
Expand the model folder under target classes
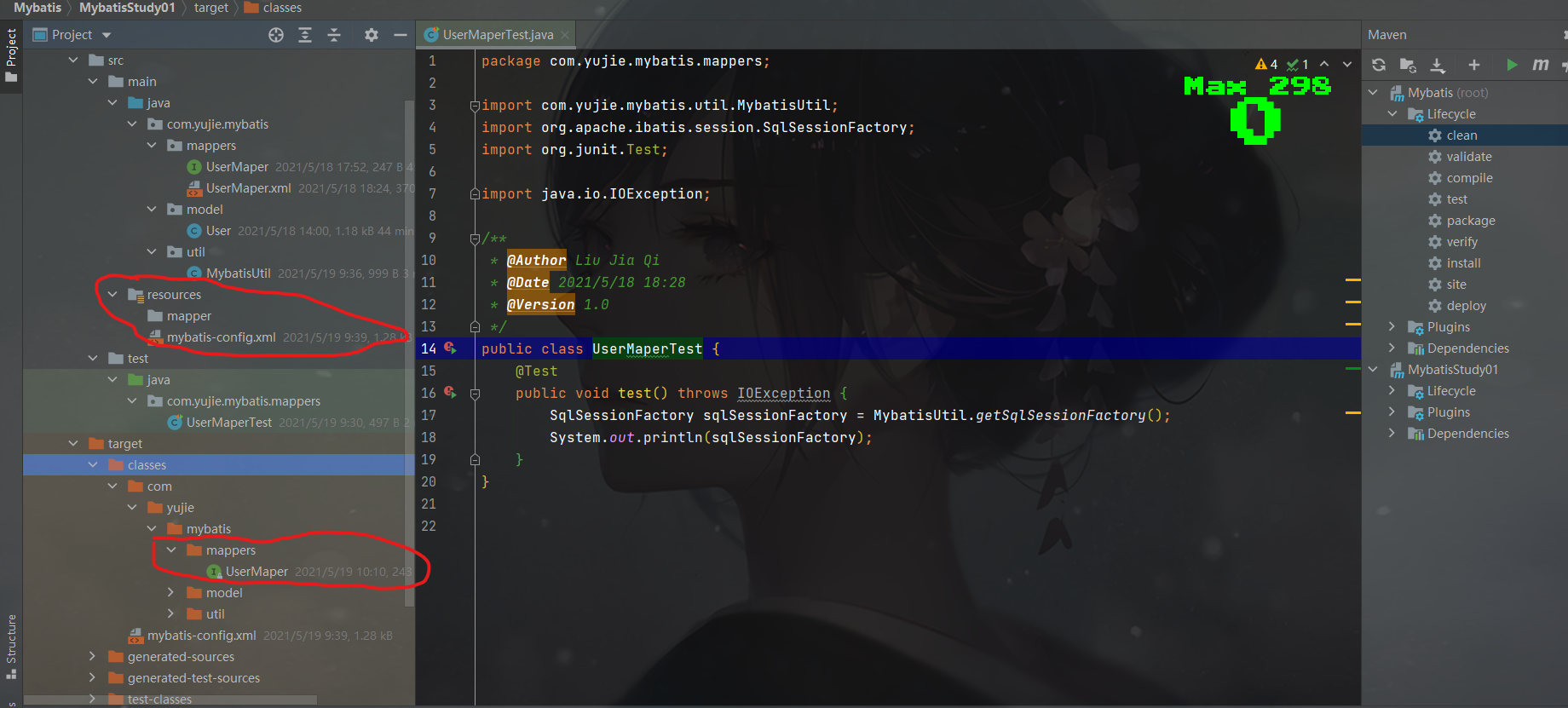pyautogui.click(x=171, y=593)
